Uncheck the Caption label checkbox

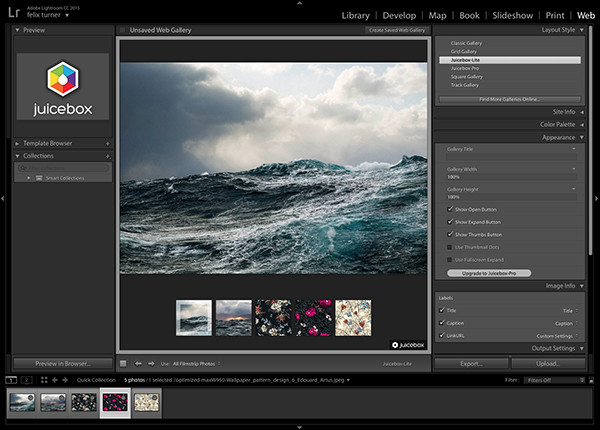tap(442, 323)
